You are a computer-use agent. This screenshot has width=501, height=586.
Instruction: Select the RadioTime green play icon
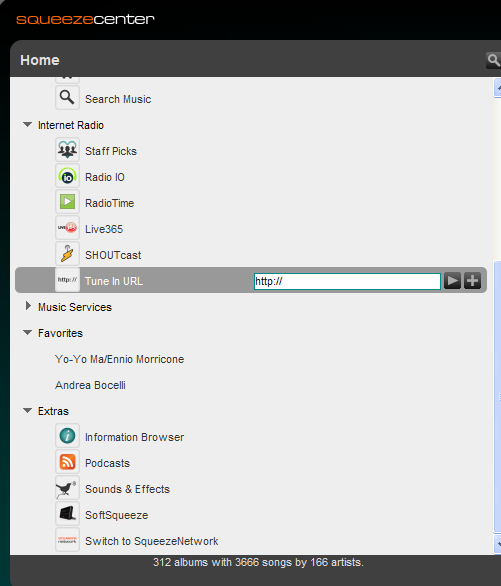point(67,202)
